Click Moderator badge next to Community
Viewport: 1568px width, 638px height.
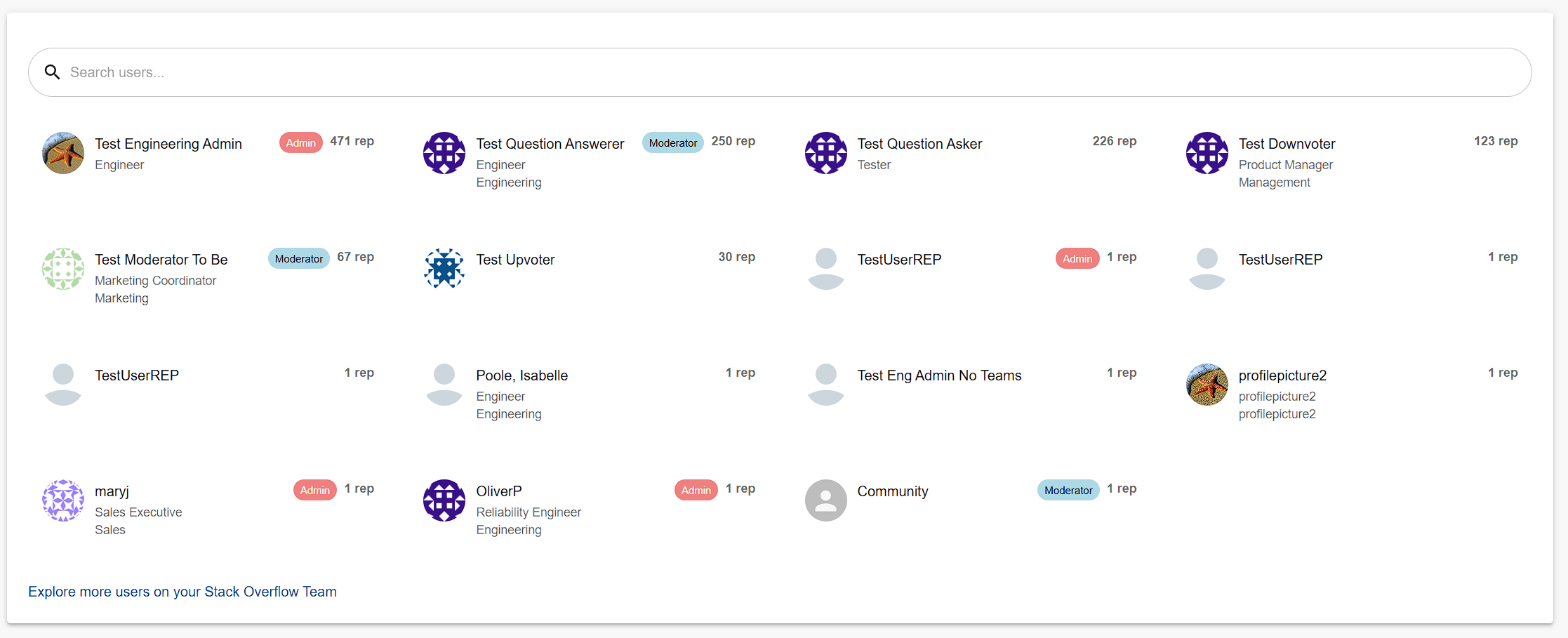click(x=1068, y=490)
